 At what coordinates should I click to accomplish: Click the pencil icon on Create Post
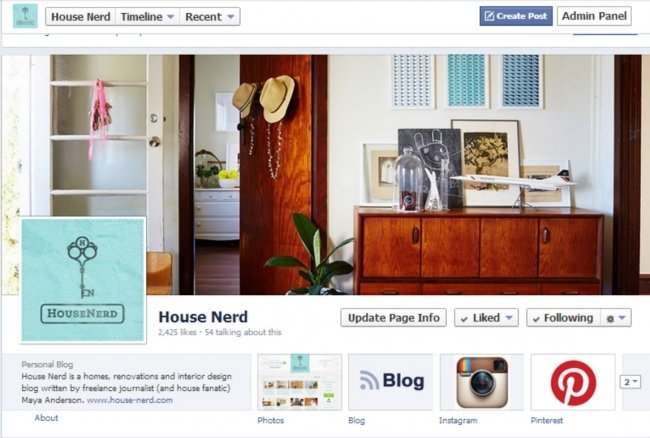click(x=489, y=16)
